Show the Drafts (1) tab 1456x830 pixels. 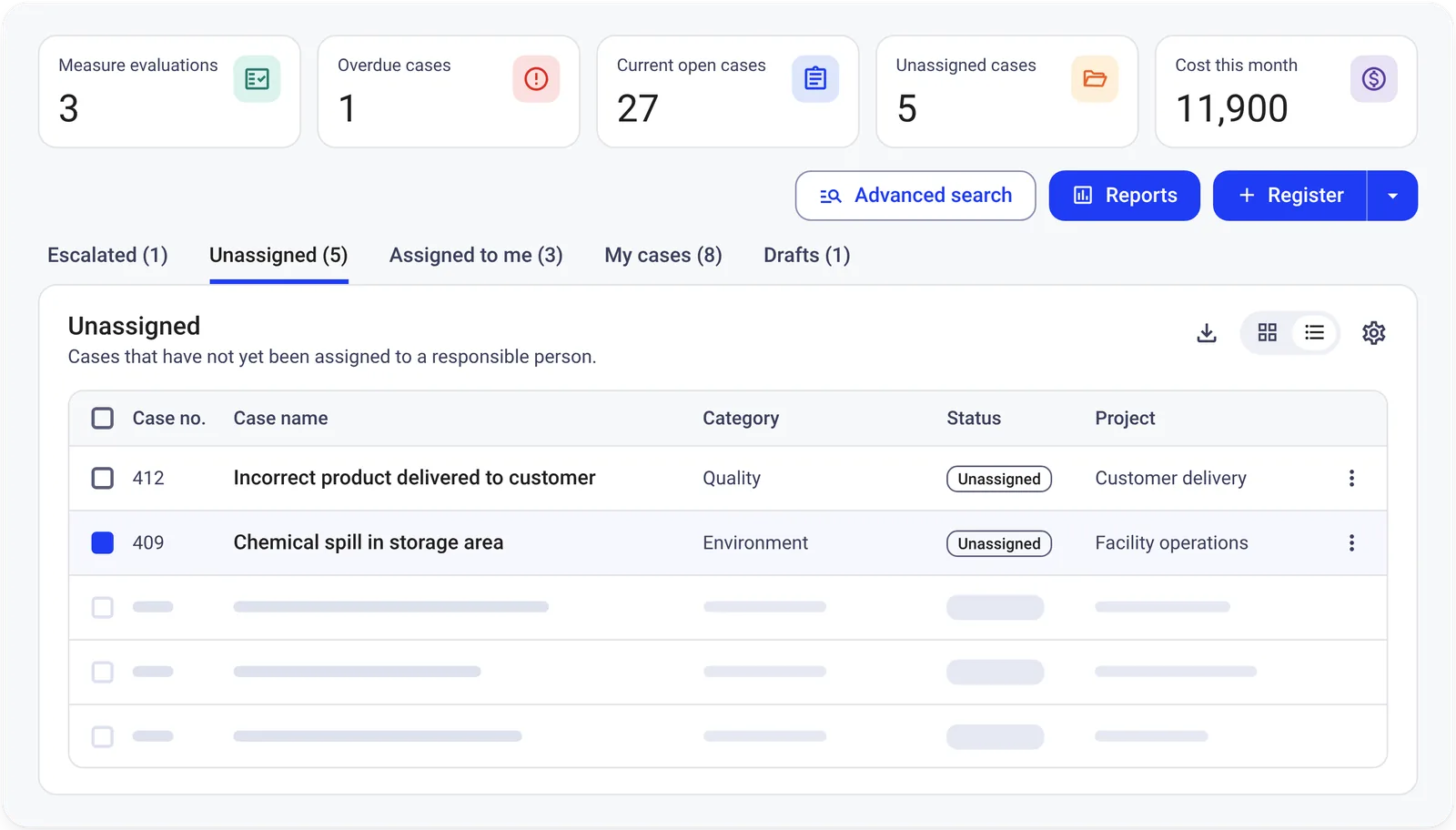[x=807, y=255]
